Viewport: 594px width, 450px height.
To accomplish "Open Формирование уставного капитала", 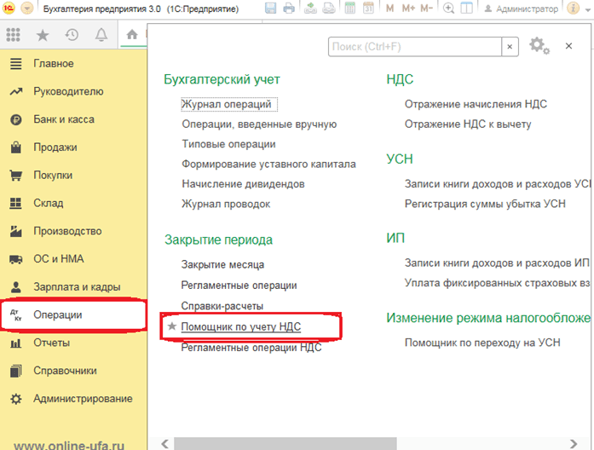I will pos(269,164).
